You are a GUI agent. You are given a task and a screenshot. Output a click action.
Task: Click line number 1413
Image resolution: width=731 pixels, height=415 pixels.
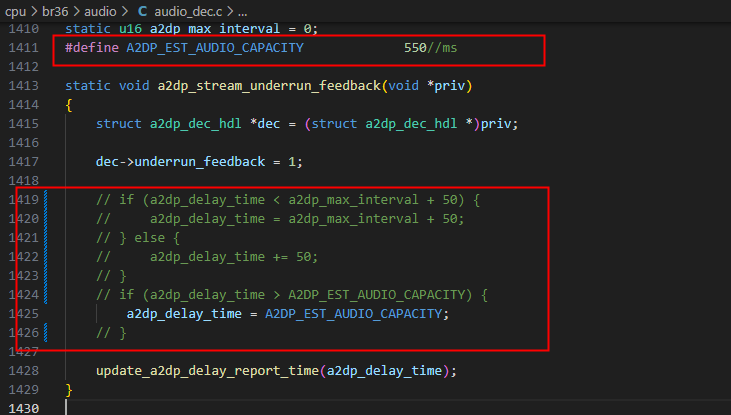(x=24, y=86)
